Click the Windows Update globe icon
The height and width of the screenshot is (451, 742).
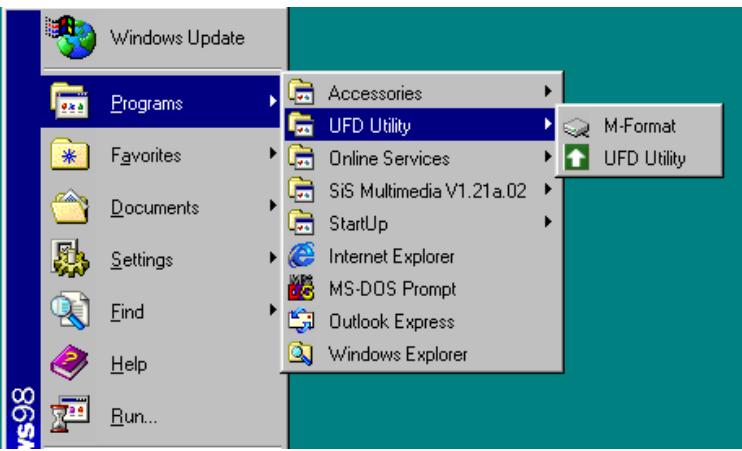pos(71,37)
